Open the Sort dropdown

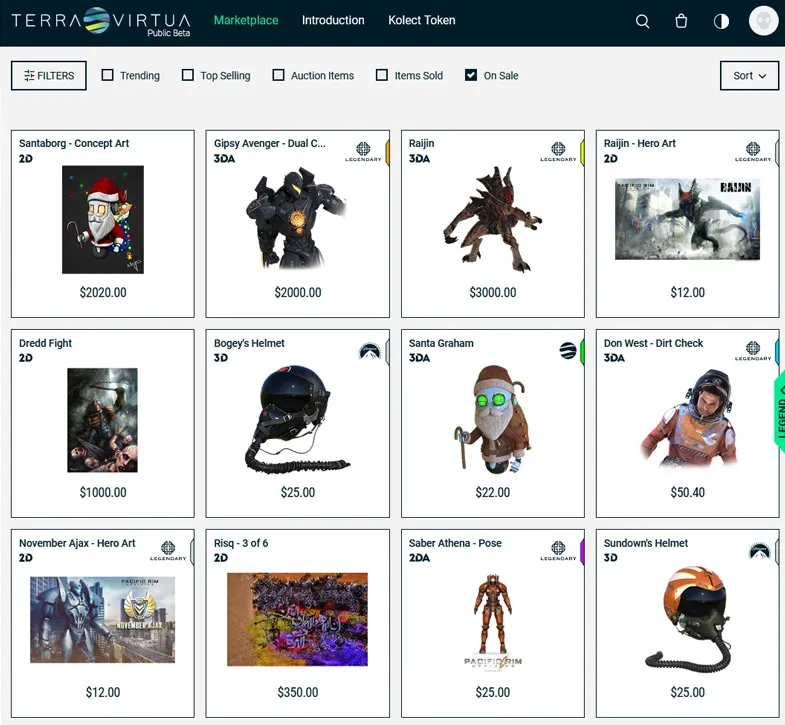tap(749, 75)
